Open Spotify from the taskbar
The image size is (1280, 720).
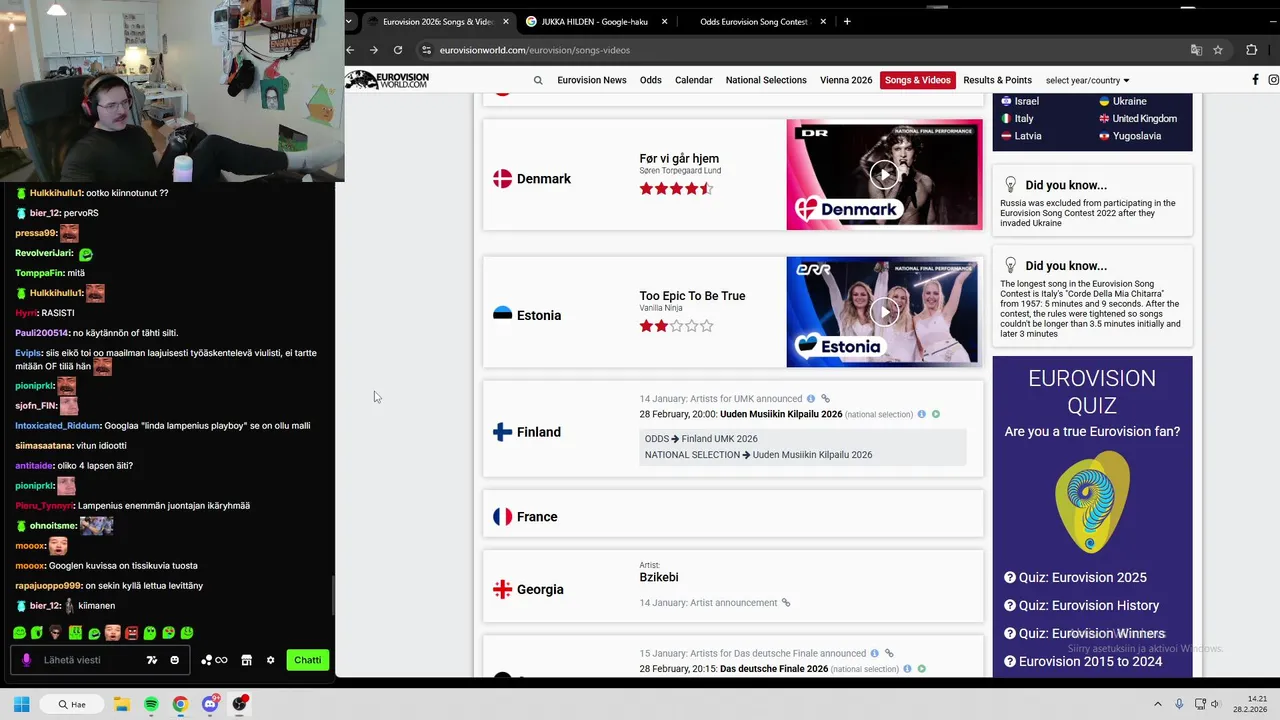pyautogui.click(x=151, y=704)
